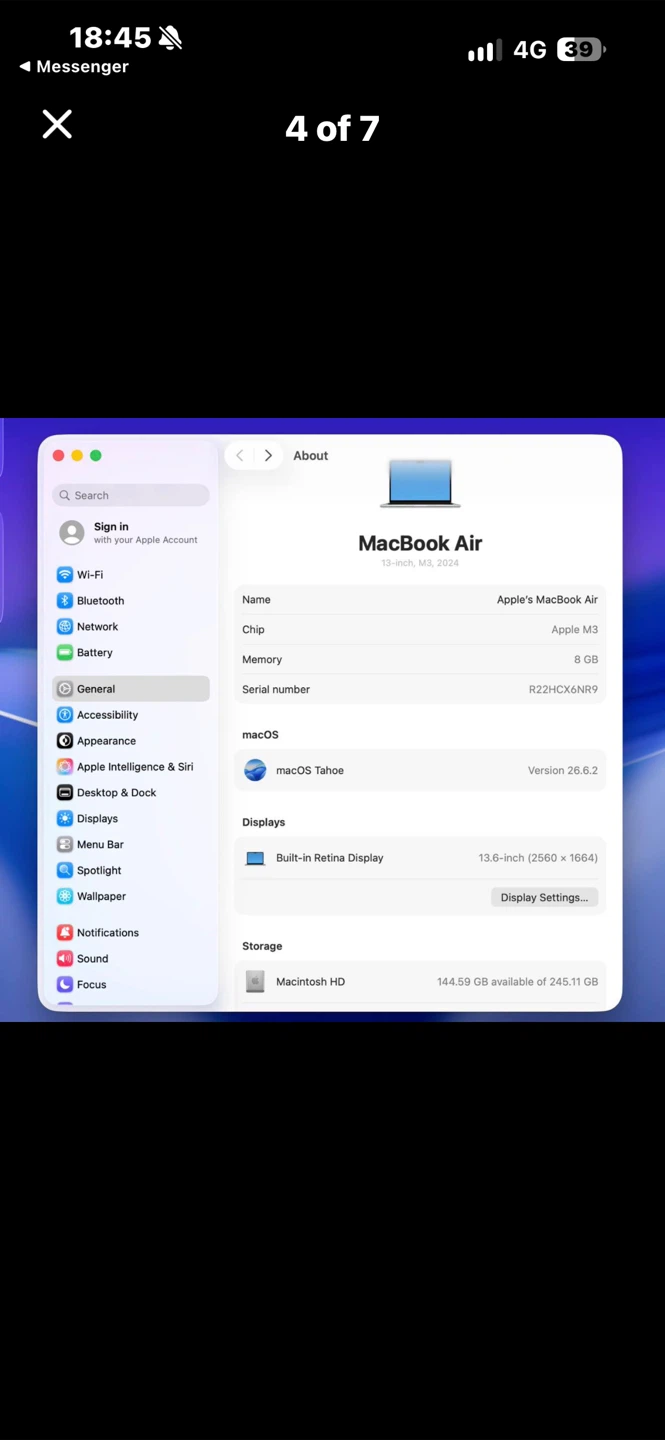Open Spotlight settings
The height and width of the screenshot is (1440, 665).
131,871
